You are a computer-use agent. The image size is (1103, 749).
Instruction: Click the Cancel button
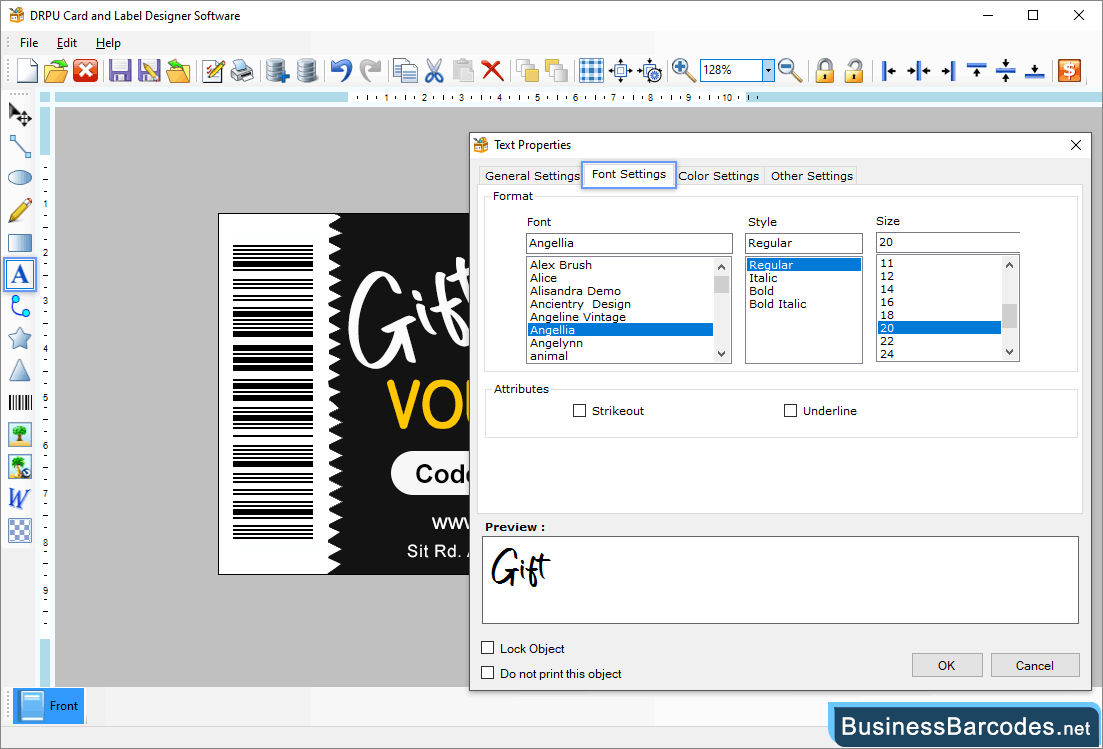pyautogui.click(x=1035, y=665)
